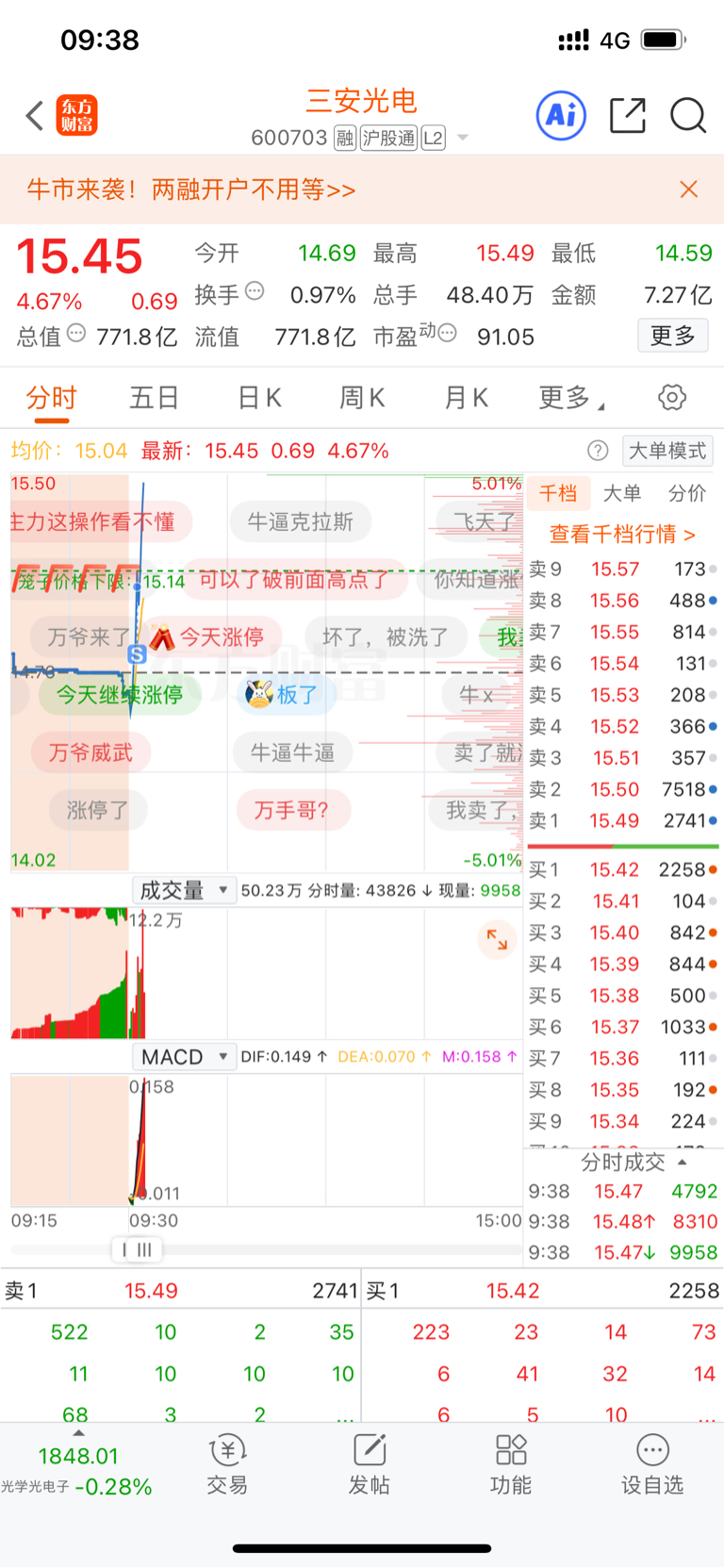Open 换手 info bubble icon
Viewport: 724px width, 1568px height.
tap(255, 291)
